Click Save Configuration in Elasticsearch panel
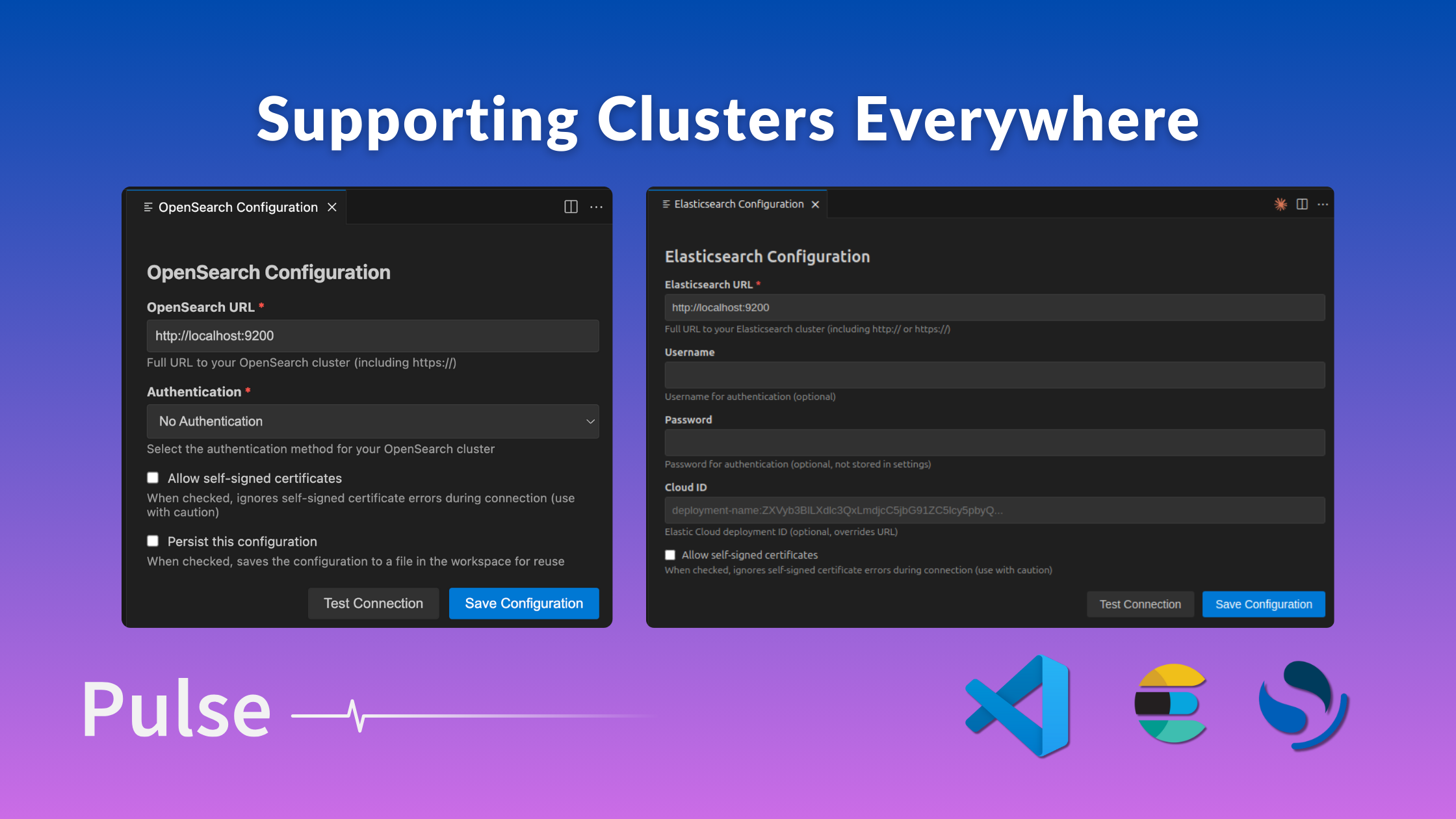 (1263, 604)
